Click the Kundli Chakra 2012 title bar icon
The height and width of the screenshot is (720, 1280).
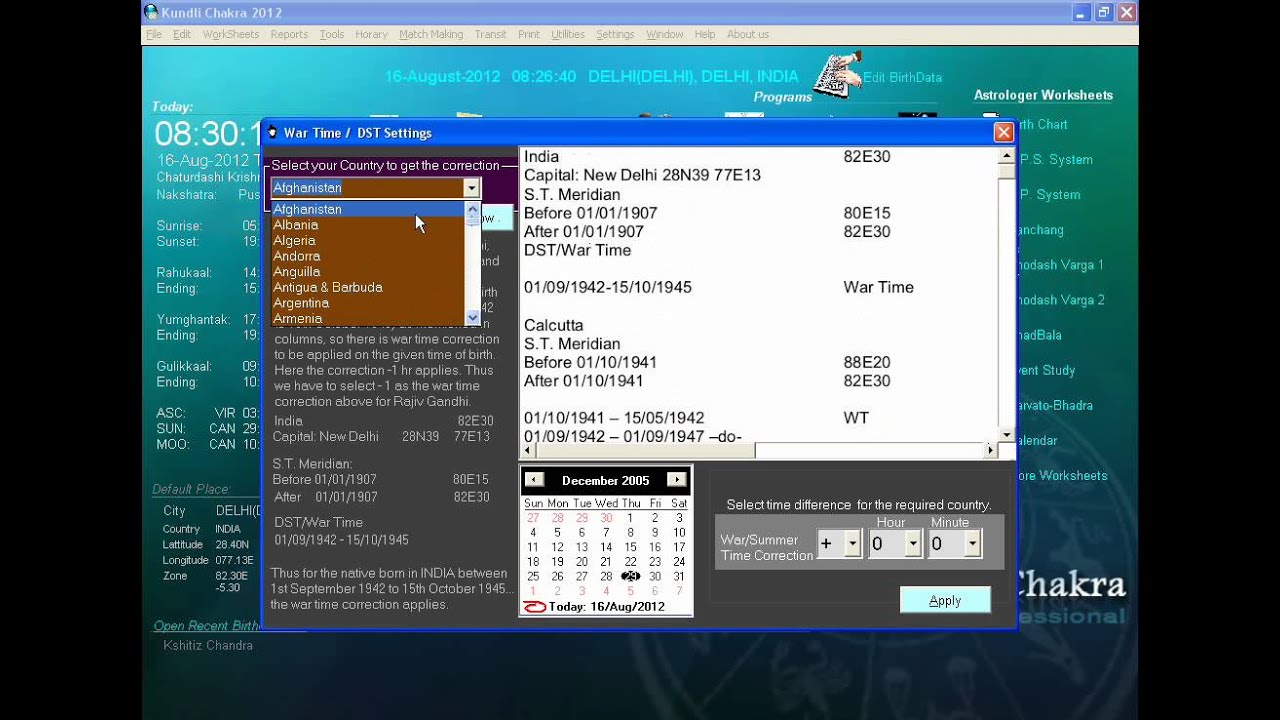tap(151, 12)
